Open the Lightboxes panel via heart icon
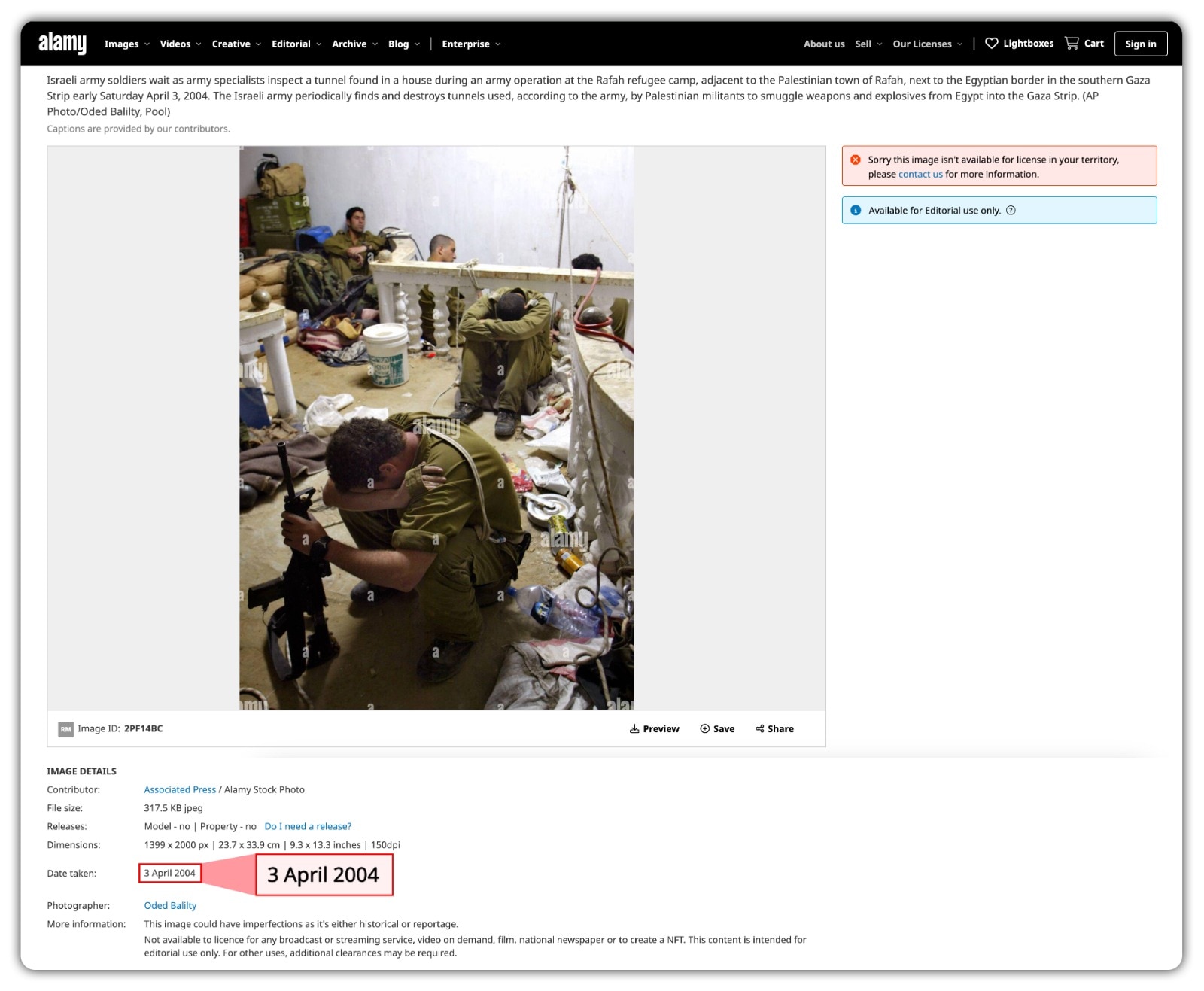The width and height of the screenshot is (1204, 991). point(992,43)
